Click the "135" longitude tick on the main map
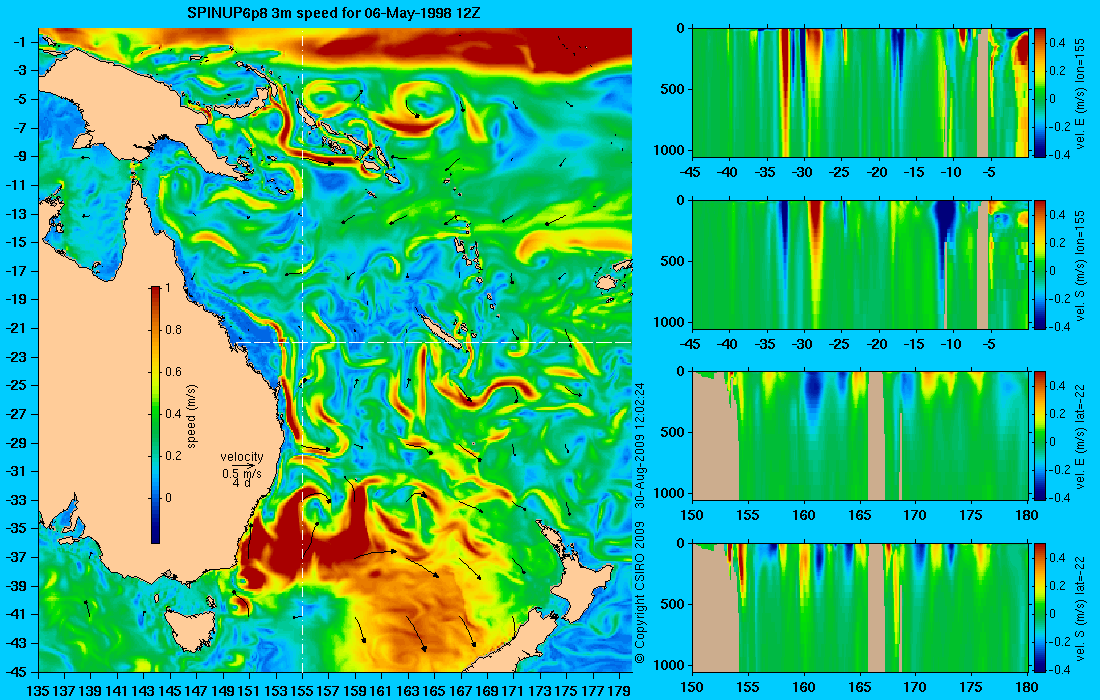Image resolution: width=1100 pixels, height=700 pixels. point(38,690)
